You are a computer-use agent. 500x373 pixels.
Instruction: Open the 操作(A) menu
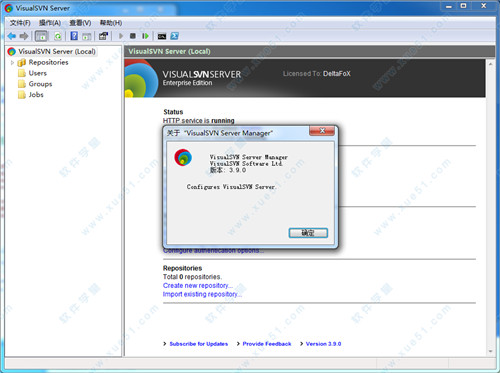pos(50,23)
